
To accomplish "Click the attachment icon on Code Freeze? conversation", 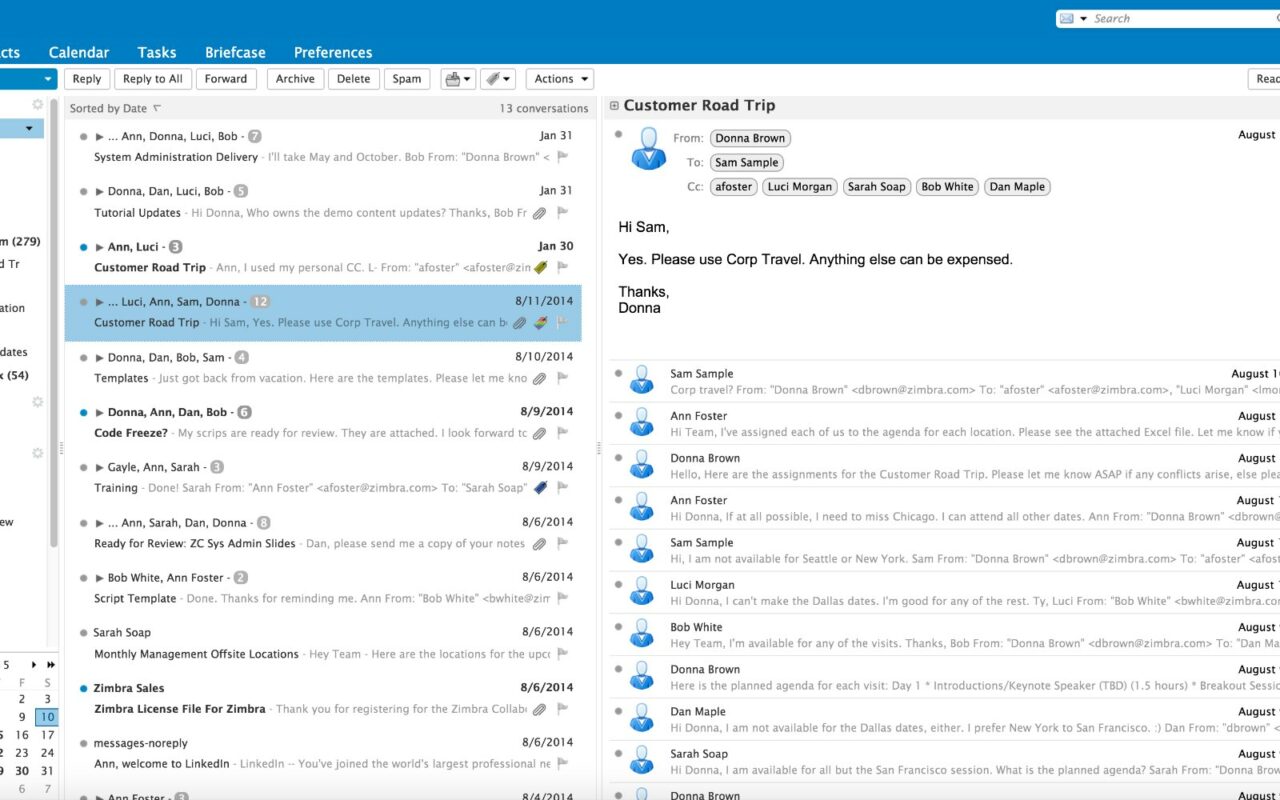I will [540, 434].
